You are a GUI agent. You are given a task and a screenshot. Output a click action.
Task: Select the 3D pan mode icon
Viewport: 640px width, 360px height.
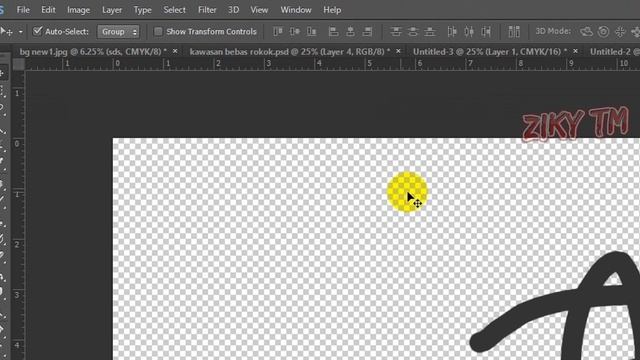pos(620,31)
